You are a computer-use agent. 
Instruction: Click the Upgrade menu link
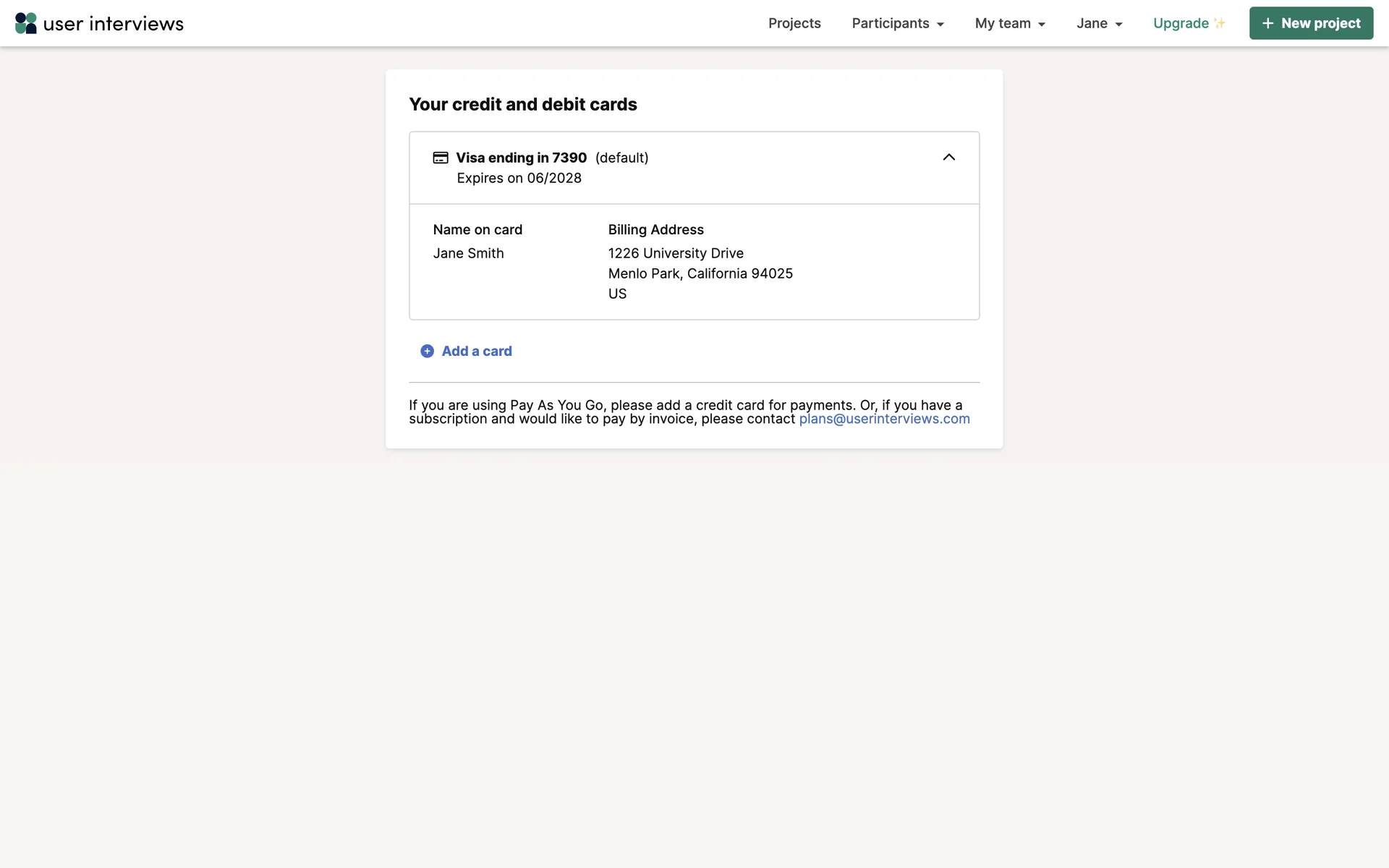pyautogui.click(x=1181, y=23)
